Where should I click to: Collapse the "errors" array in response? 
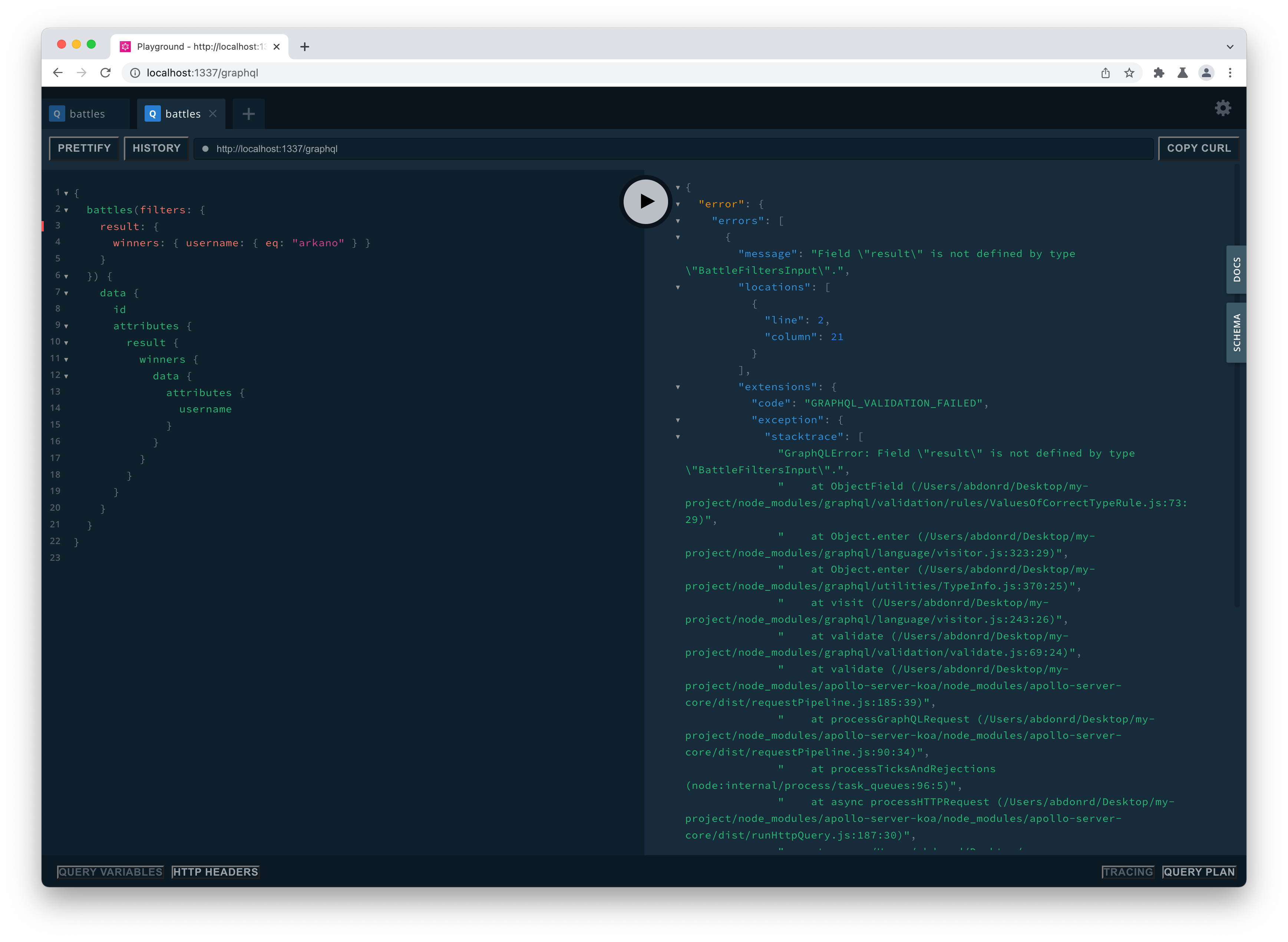678,221
